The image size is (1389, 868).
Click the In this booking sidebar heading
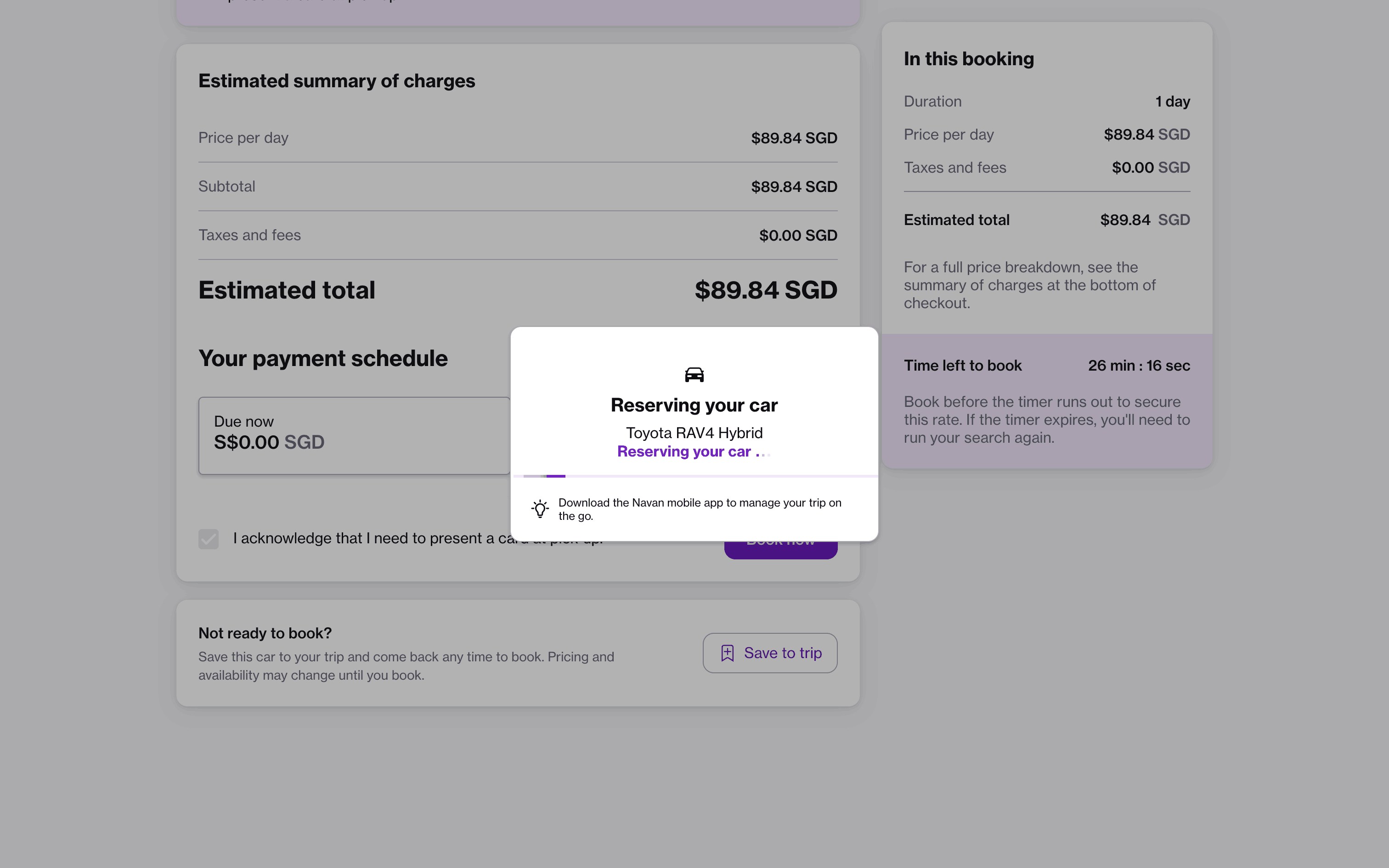point(968,59)
